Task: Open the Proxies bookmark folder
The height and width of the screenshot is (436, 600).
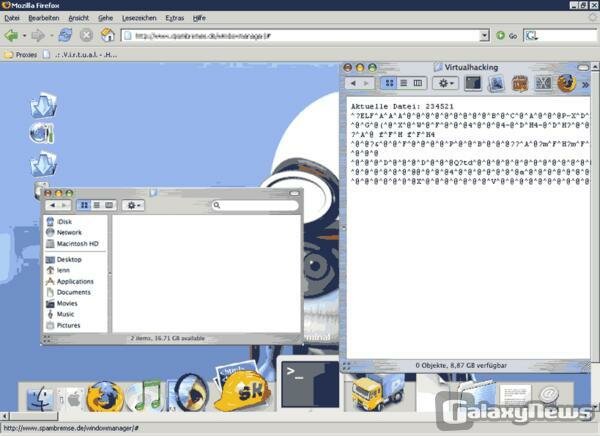Action: (21, 55)
